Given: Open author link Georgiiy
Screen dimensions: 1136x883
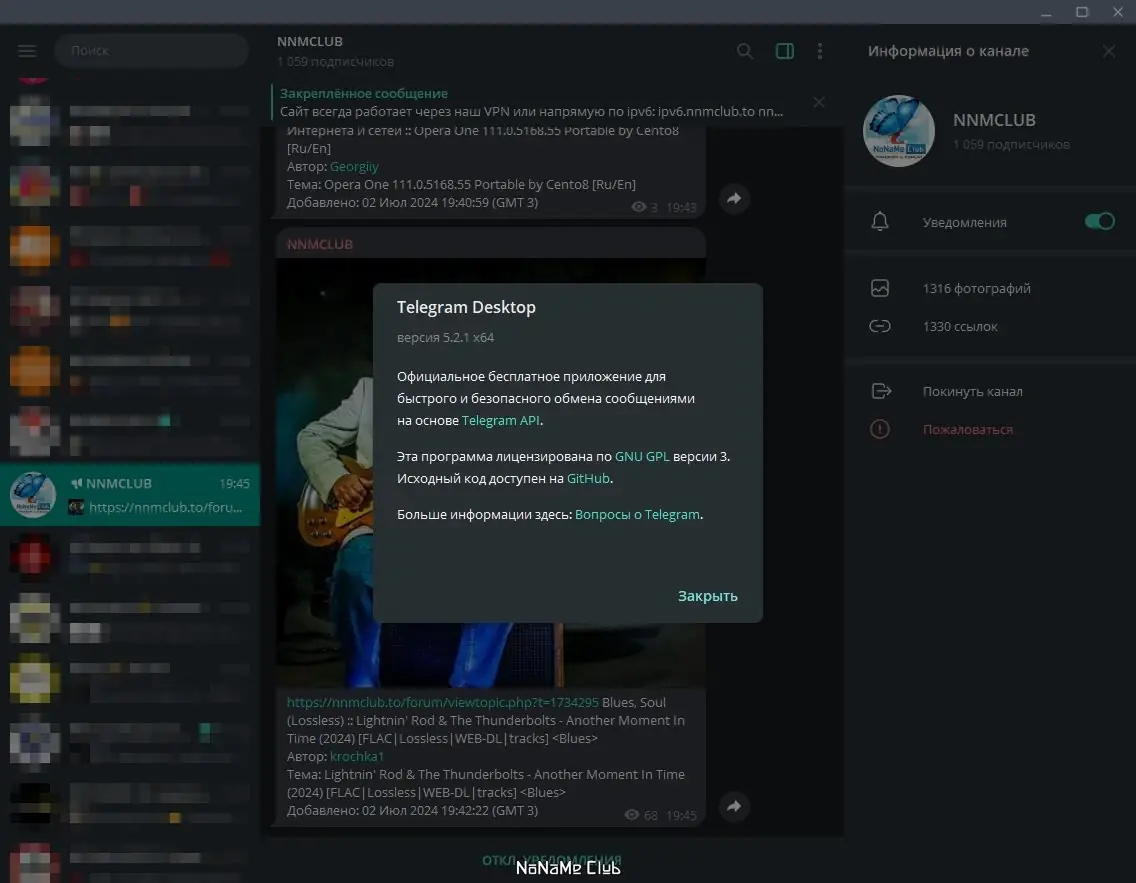Looking at the screenshot, I should 354,167.
